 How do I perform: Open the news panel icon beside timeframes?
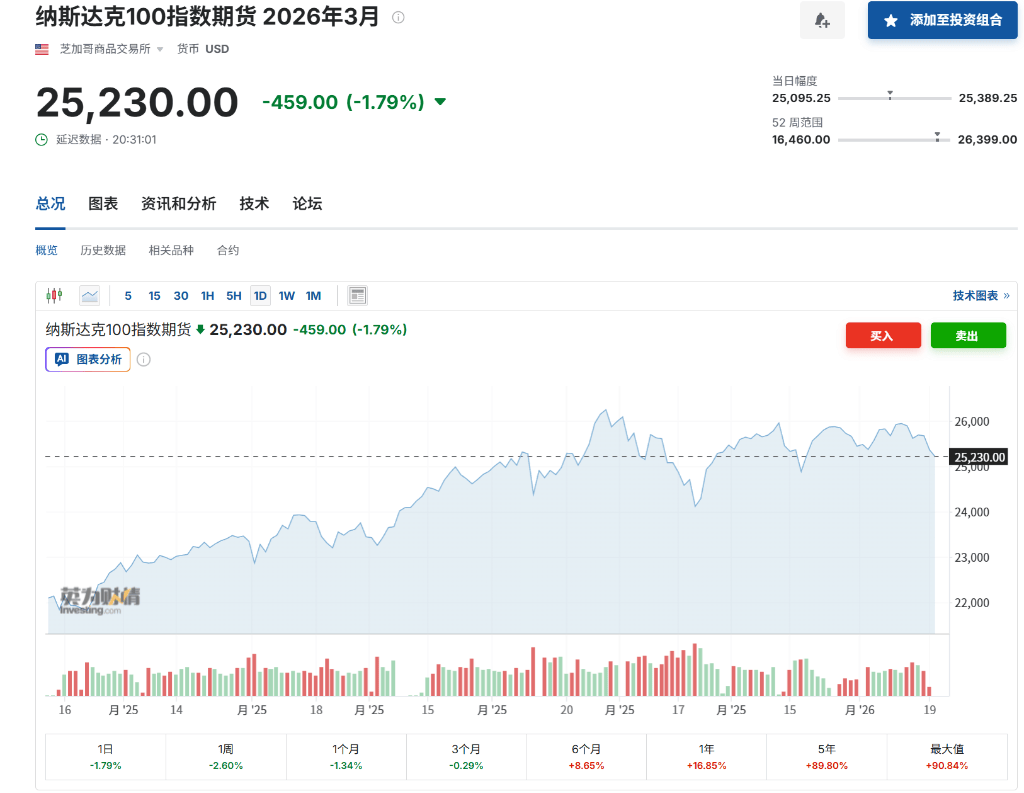tap(357, 295)
